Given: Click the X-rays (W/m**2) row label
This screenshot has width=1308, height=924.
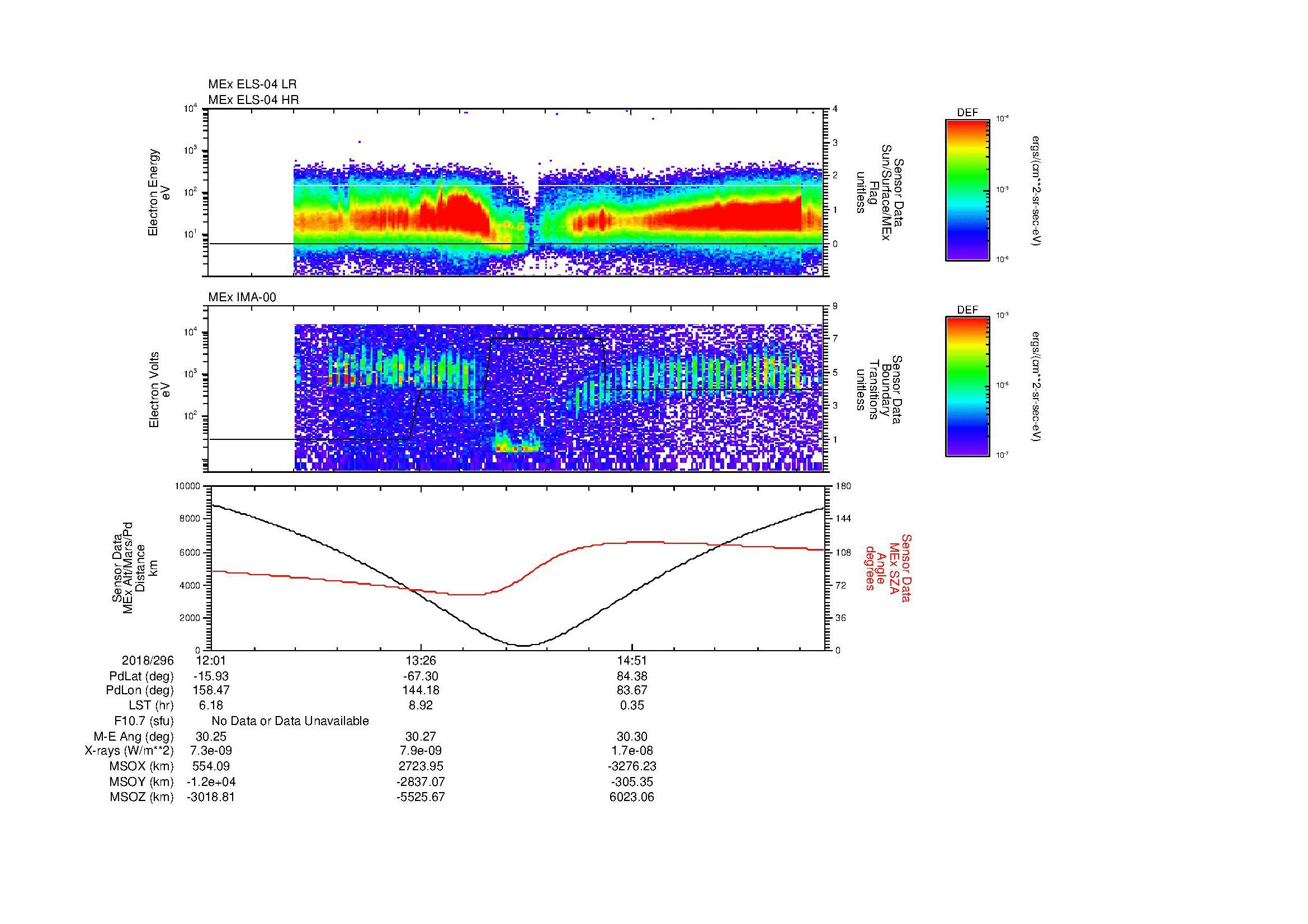Looking at the screenshot, I should click(x=129, y=751).
